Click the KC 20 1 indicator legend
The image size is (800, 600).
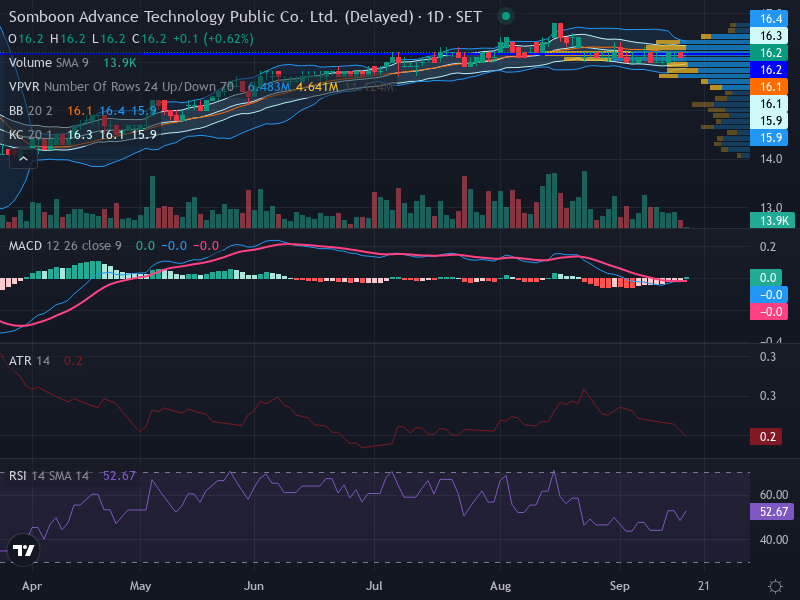pyautogui.click(x=30, y=135)
